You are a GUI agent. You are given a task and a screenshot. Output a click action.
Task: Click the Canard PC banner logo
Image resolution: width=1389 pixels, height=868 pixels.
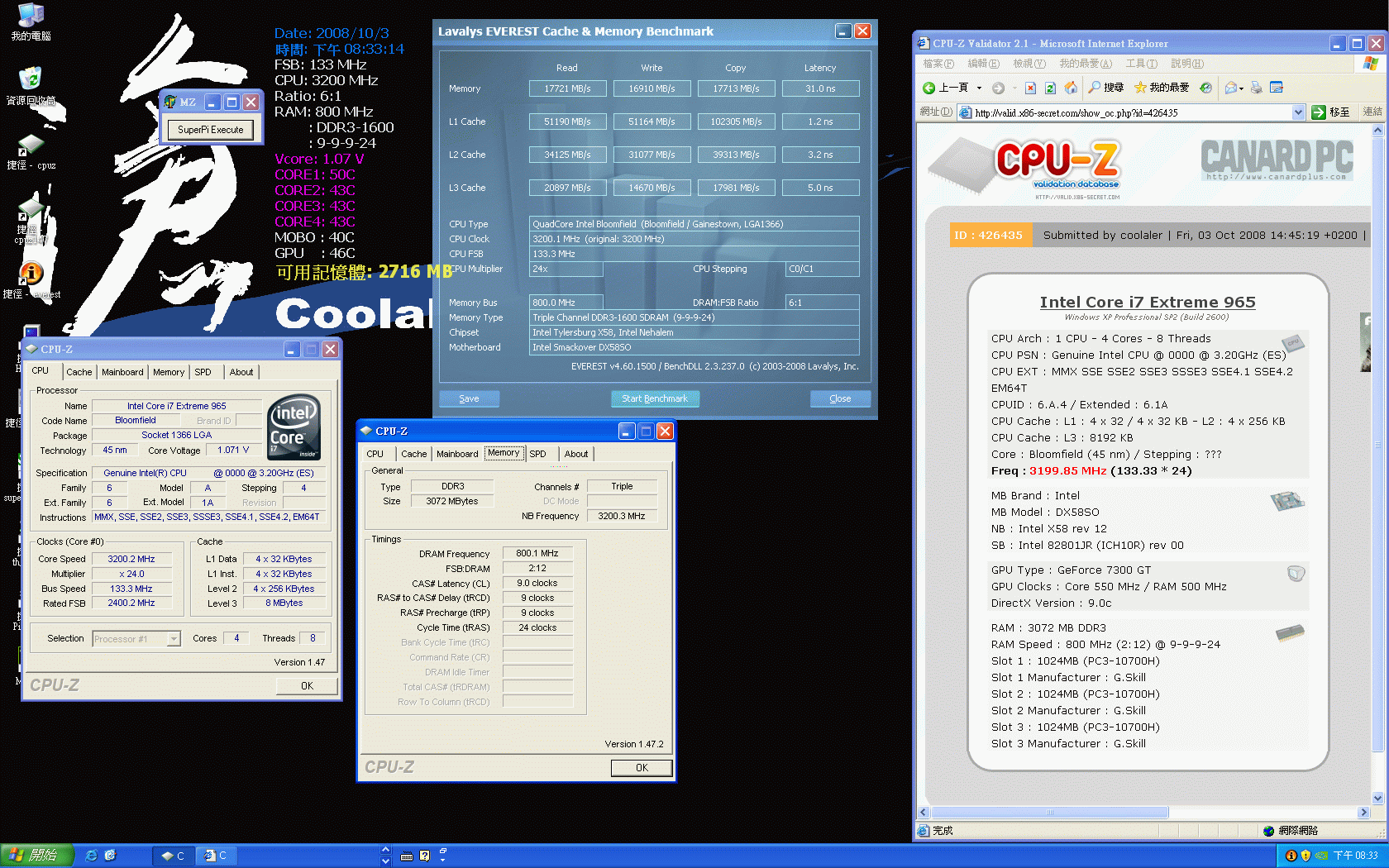point(1277,160)
